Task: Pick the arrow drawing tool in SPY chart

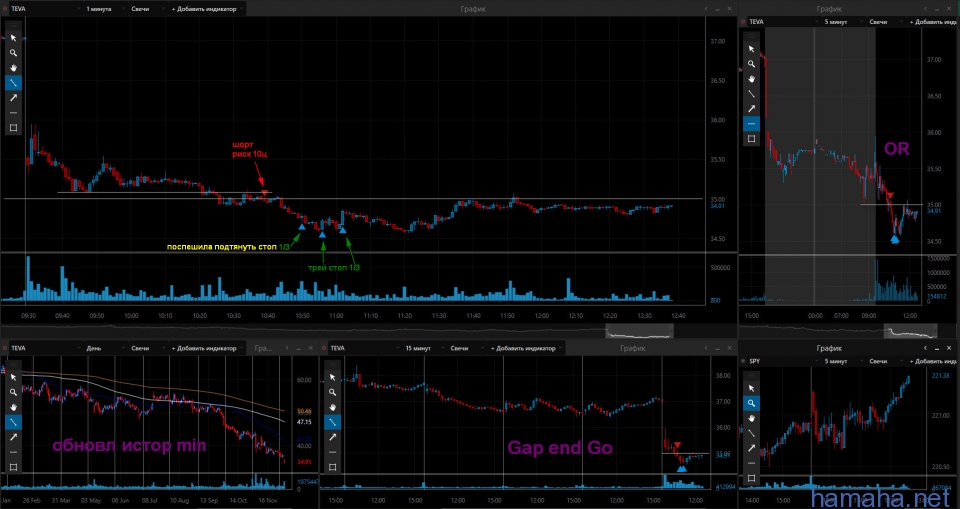Action: point(751,448)
